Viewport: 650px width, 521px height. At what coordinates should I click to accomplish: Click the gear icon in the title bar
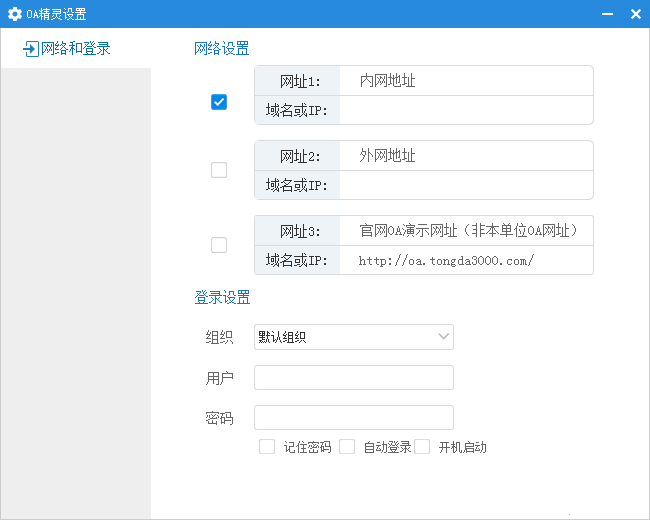[15, 14]
